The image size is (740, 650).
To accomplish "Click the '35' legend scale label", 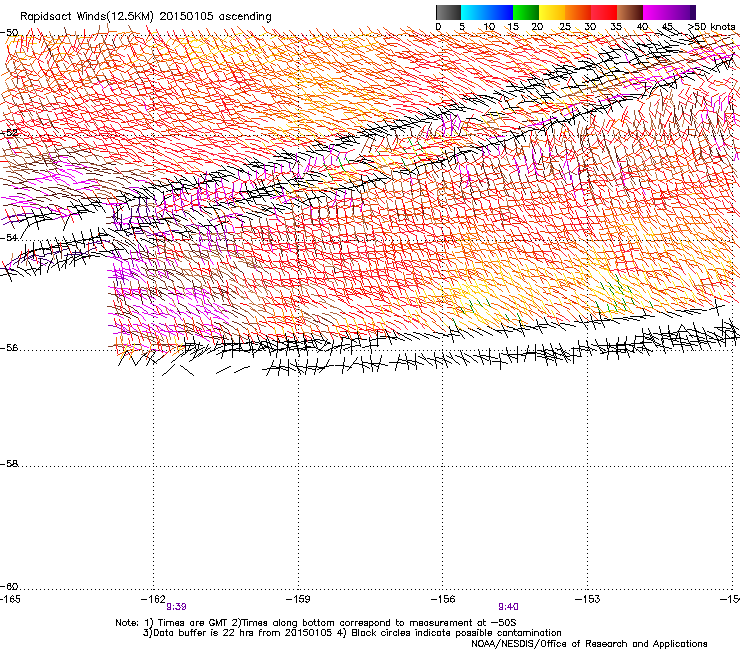I will pyautogui.click(x=616, y=27).
